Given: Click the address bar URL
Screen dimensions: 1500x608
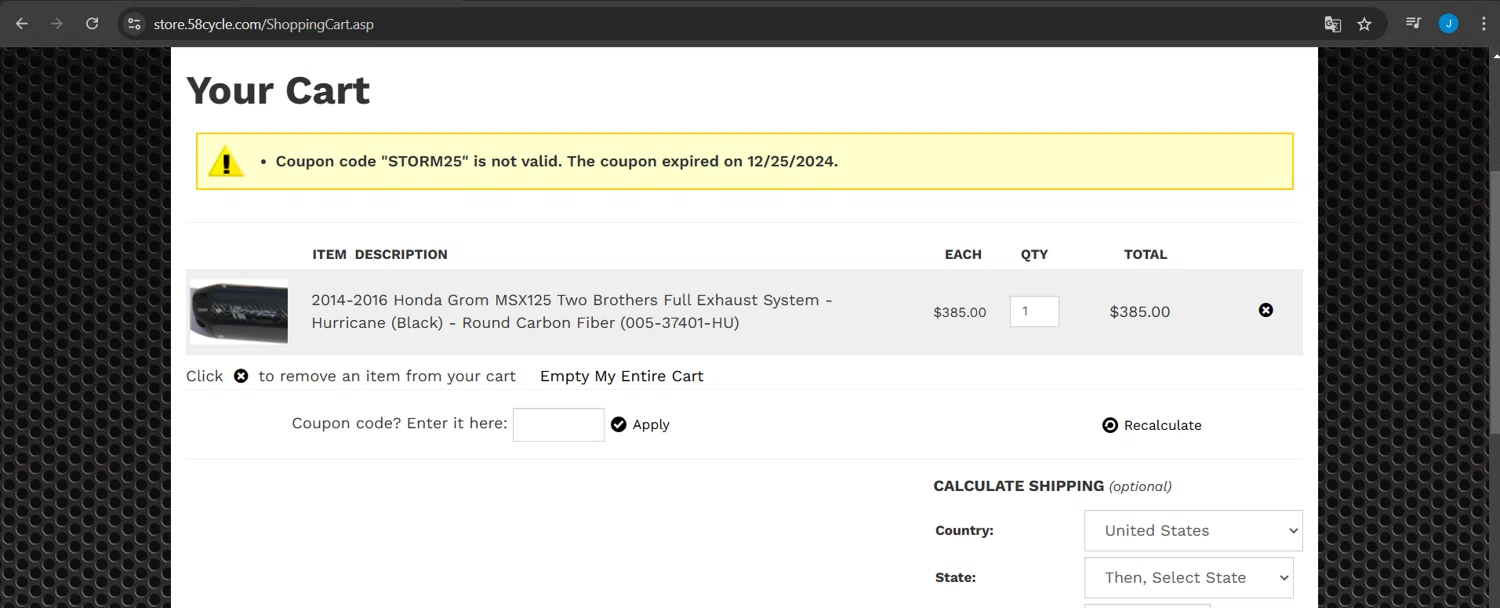Looking at the screenshot, I should coord(264,24).
